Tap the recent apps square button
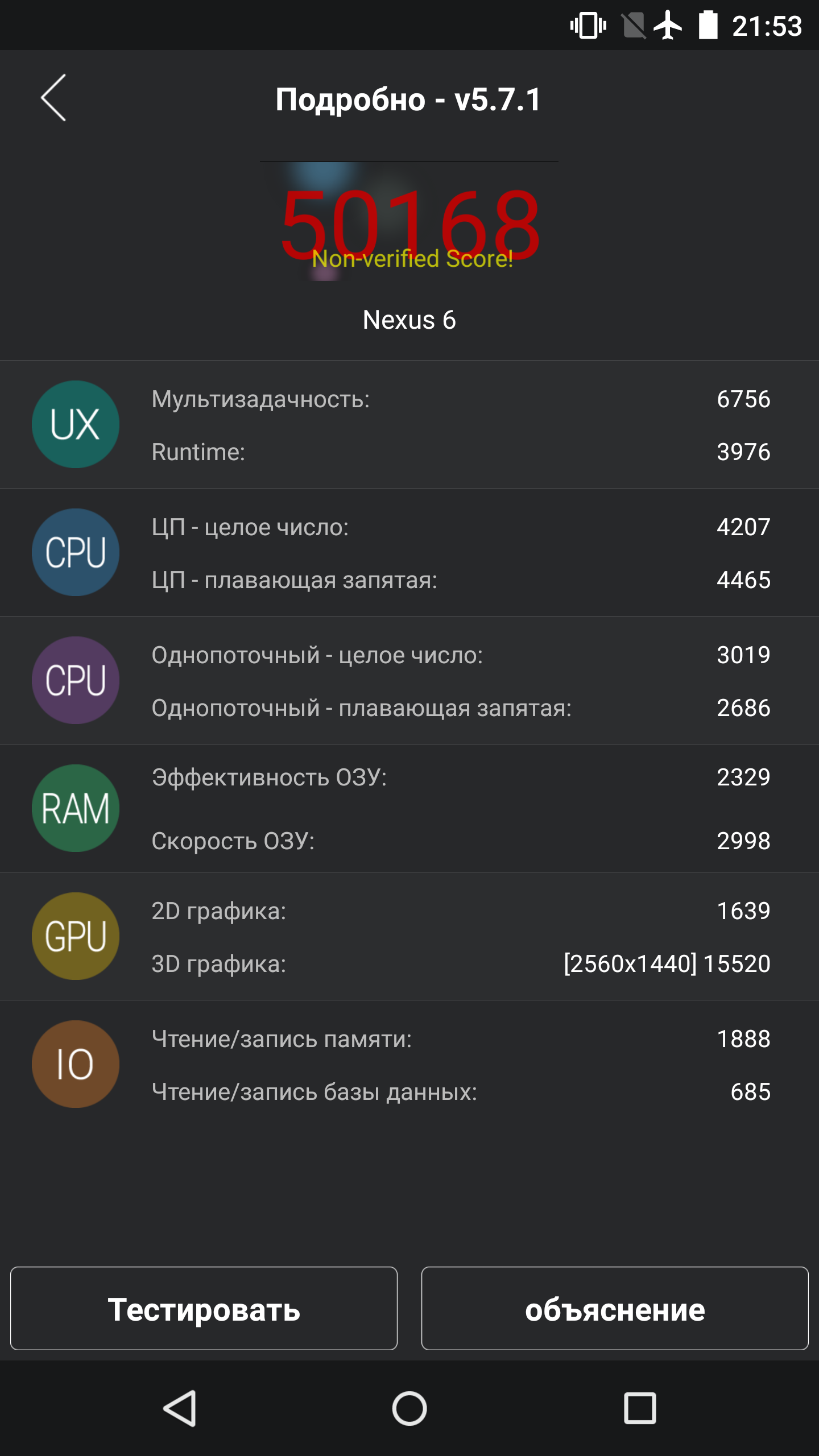Viewport: 819px width, 1456px height. 640,1408
